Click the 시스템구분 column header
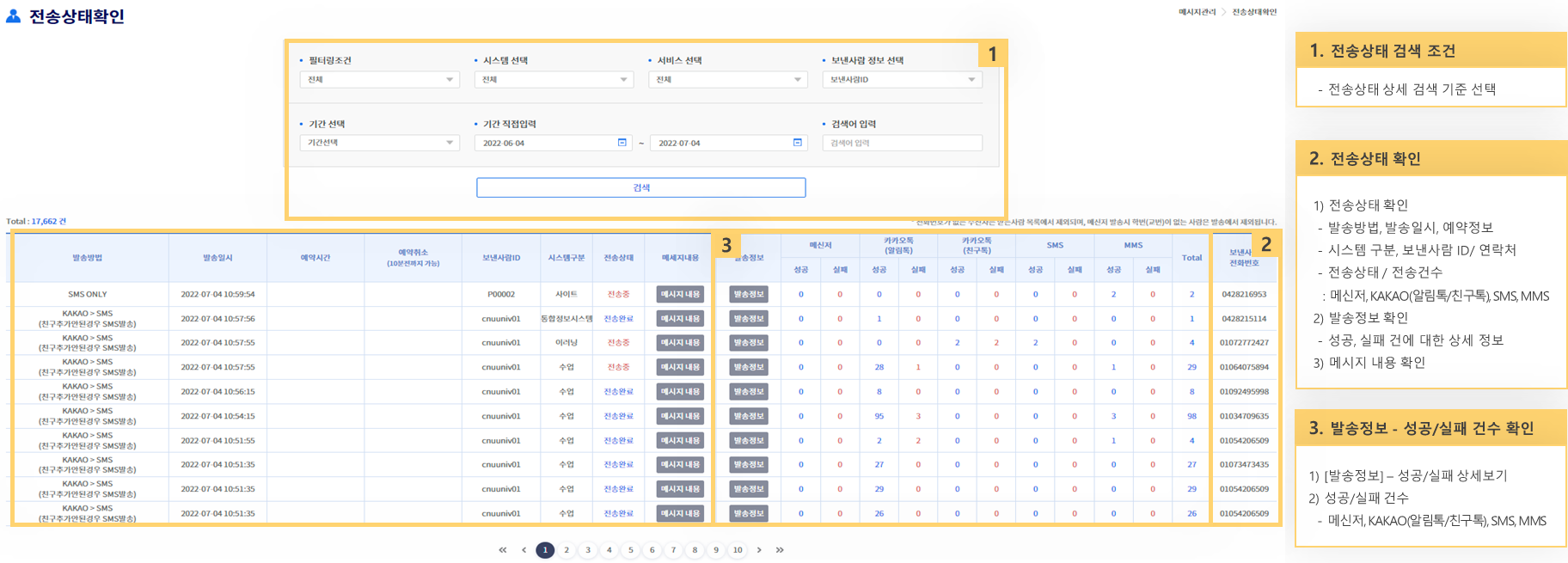The height and width of the screenshot is (563, 1568). [x=566, y=258]
